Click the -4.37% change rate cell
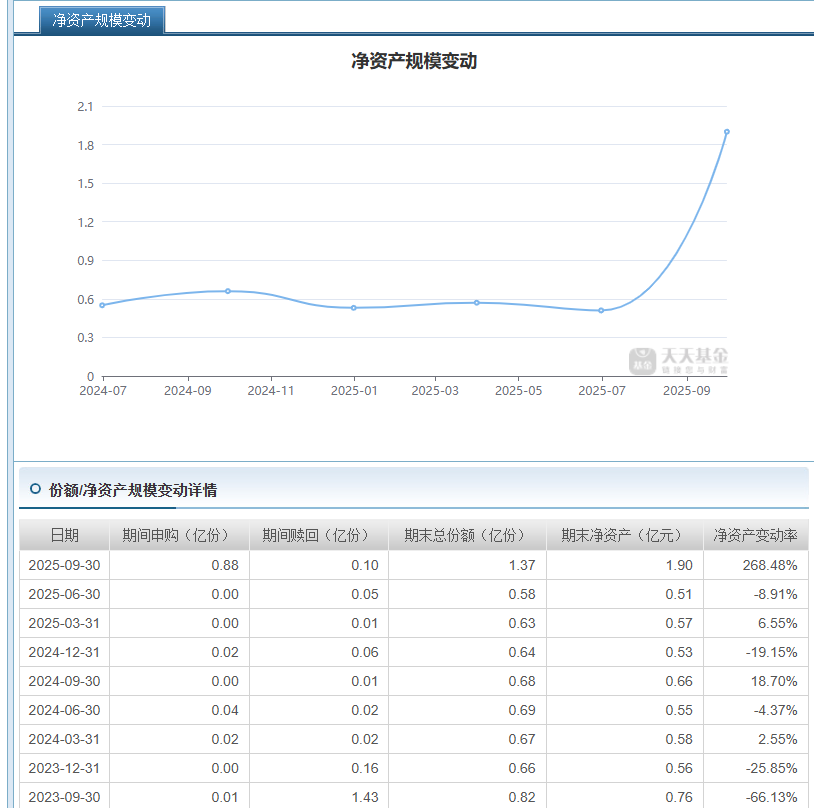Viewport: 814px width, 808px height. [x=755, y=710]
